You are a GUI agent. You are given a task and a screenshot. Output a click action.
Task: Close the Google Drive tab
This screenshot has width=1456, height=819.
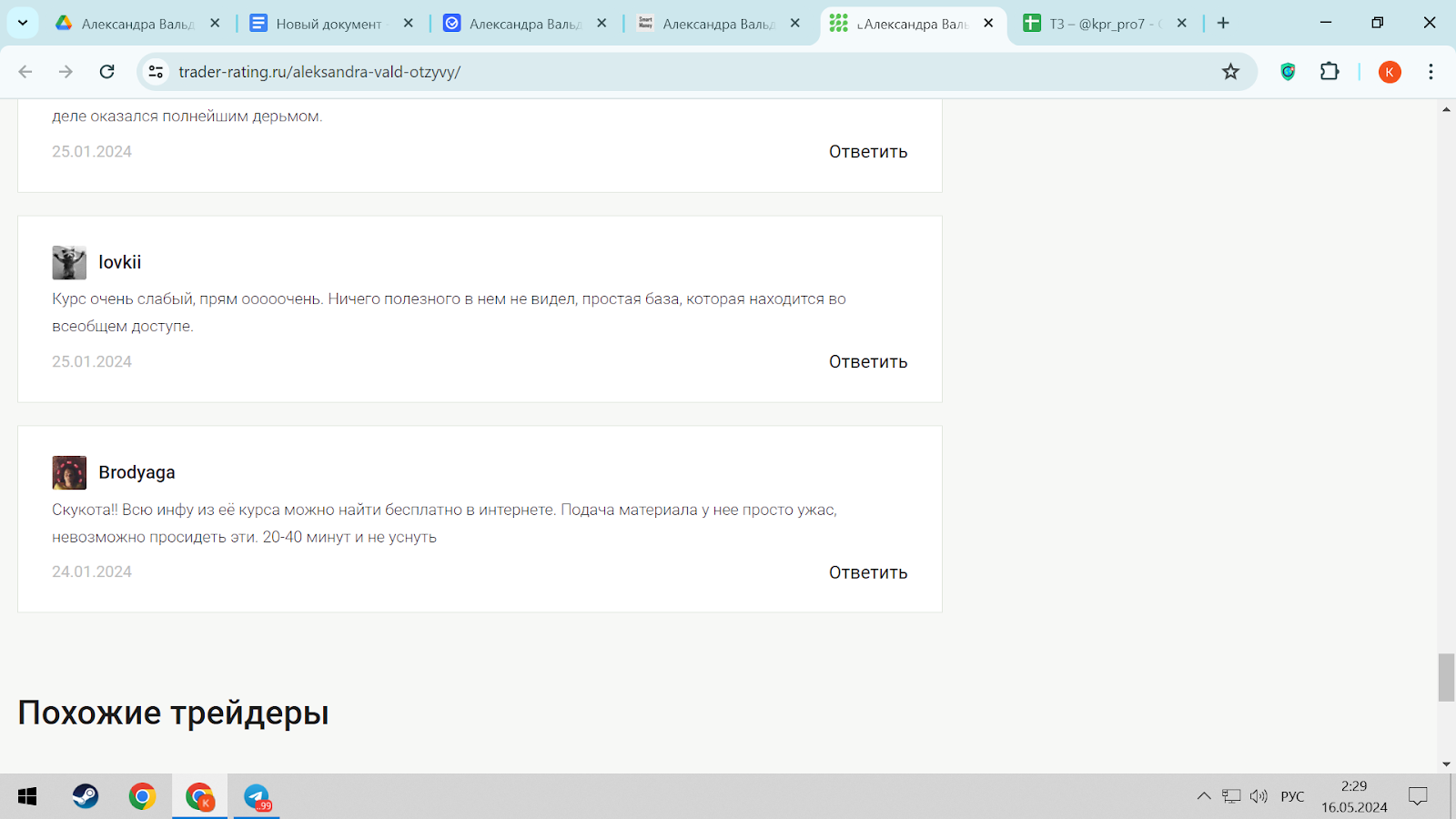pyautogui.click(x=215, y=24)
